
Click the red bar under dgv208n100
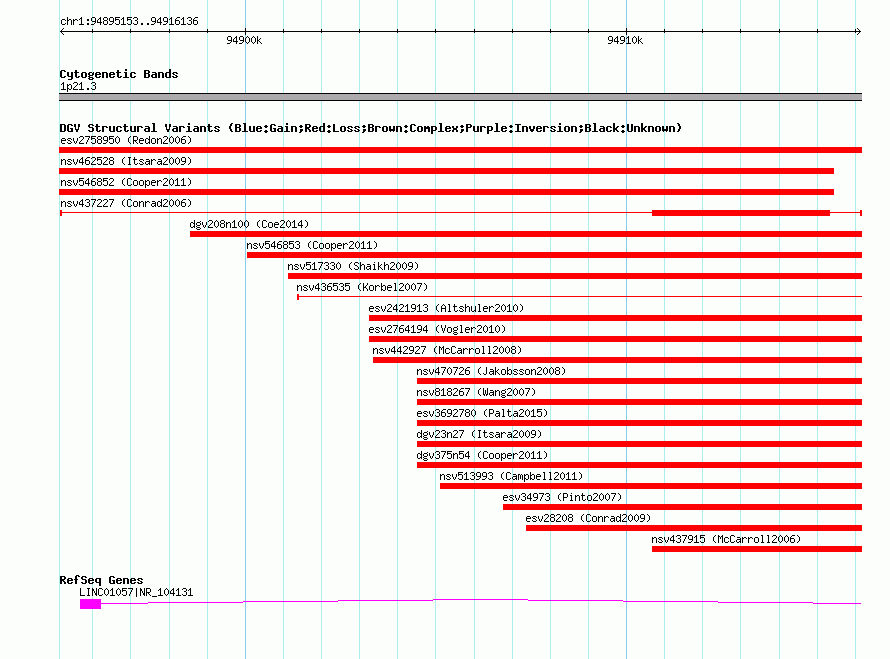(526, 234)
